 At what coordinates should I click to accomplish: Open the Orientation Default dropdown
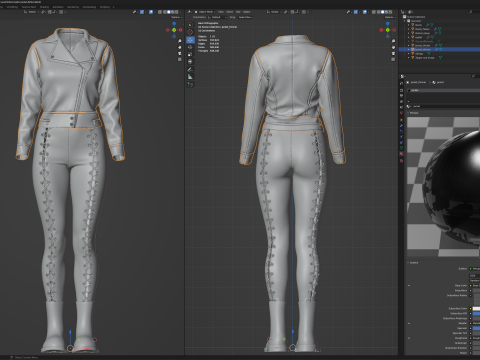click(217, 17)
